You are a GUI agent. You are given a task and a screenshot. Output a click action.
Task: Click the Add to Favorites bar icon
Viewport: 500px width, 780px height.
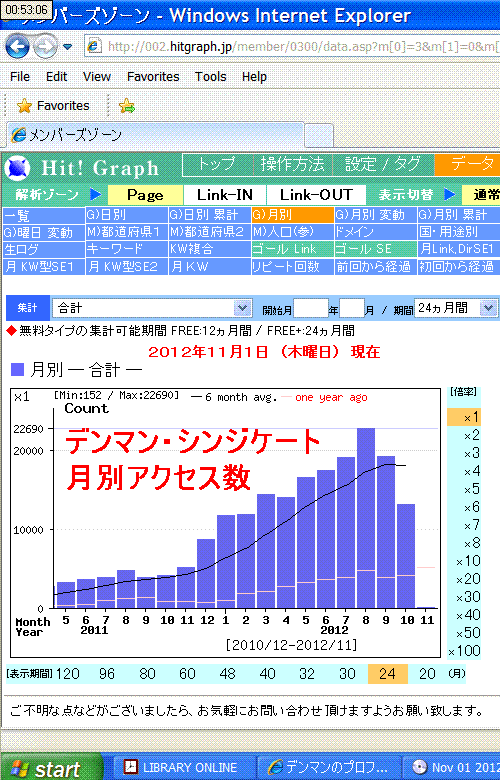click(x=127, y=106)
